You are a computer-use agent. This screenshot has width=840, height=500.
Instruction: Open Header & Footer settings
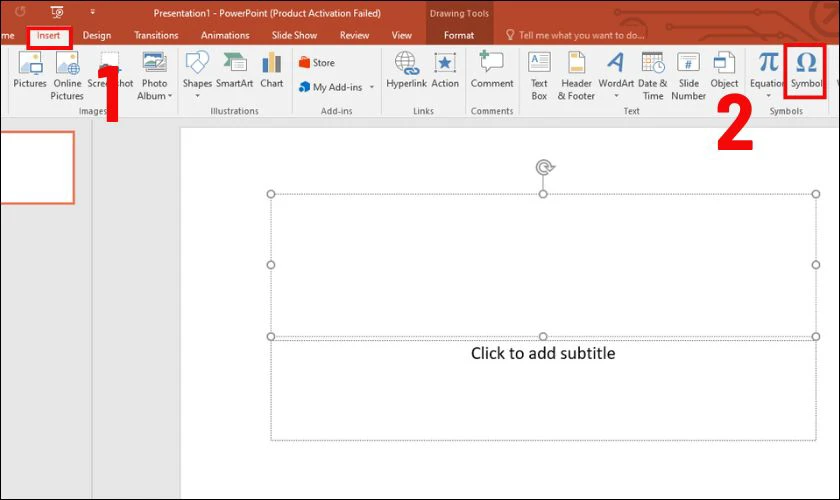(576, 76)
